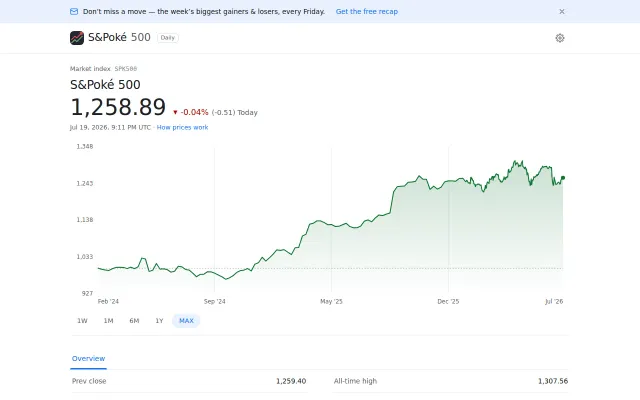Click the -0.04% change text
This screenshot has width=640, height=400.
194,112
